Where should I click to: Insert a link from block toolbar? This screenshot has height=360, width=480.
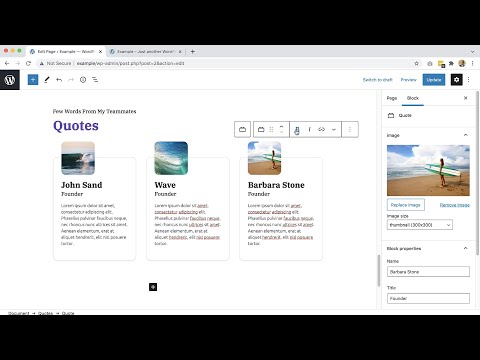[x=322, y=129]
